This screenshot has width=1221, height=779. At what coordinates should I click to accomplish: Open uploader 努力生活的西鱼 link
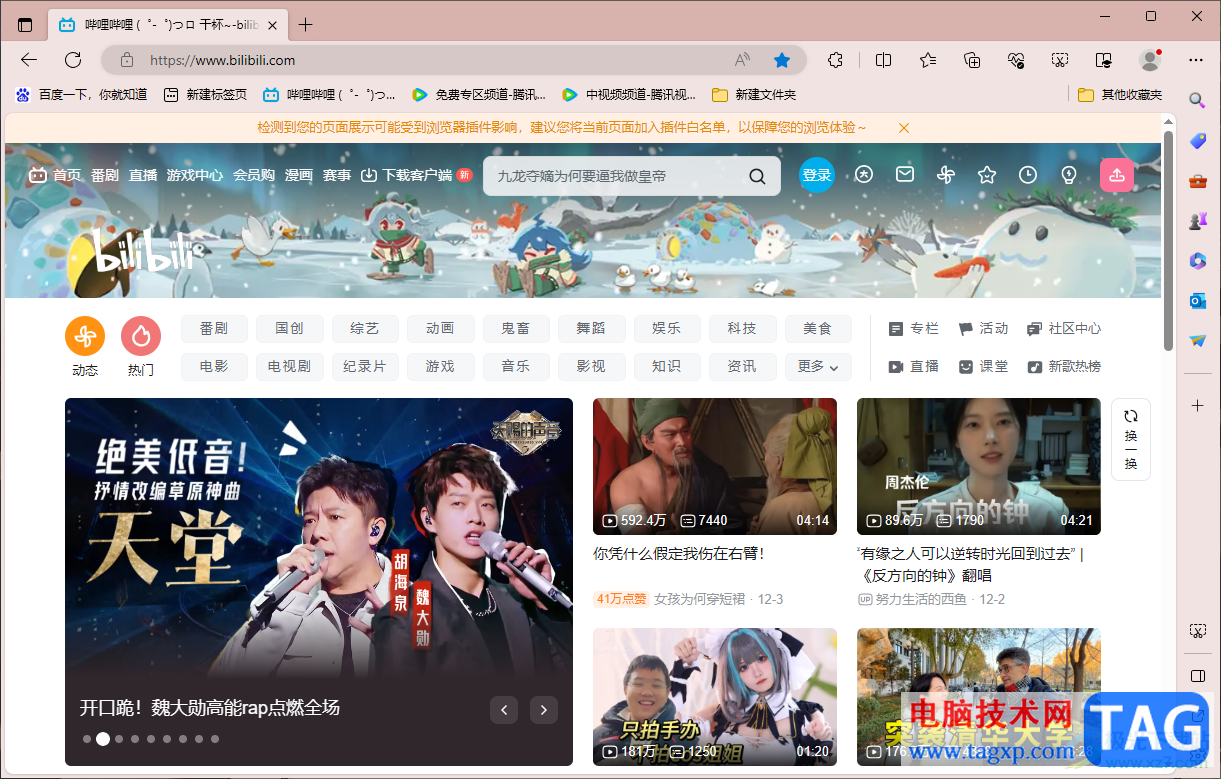tap(912, 599)
